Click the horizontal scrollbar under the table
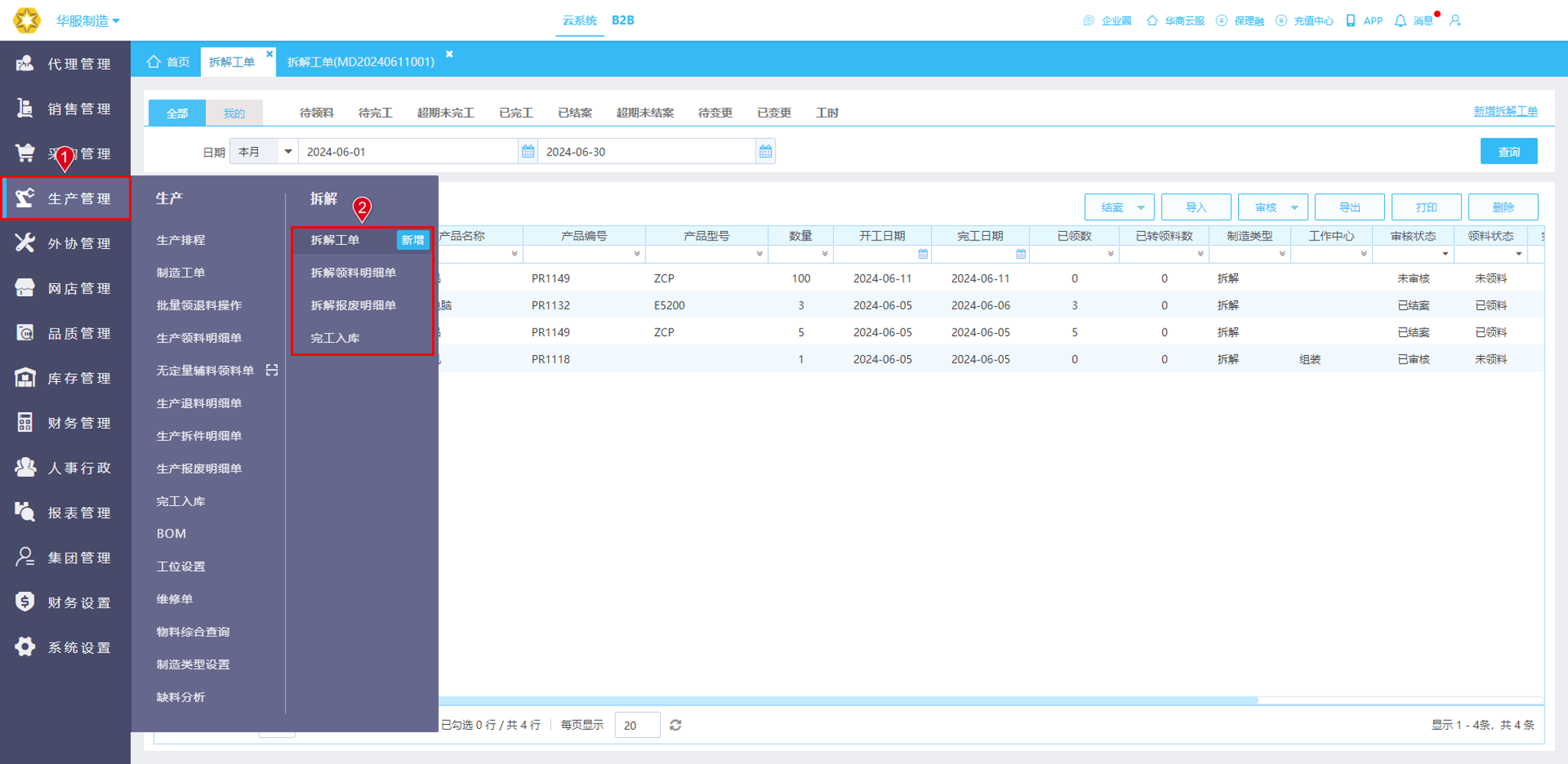The height and width of the screenshot is (764, 1568). tap(848, 700)
